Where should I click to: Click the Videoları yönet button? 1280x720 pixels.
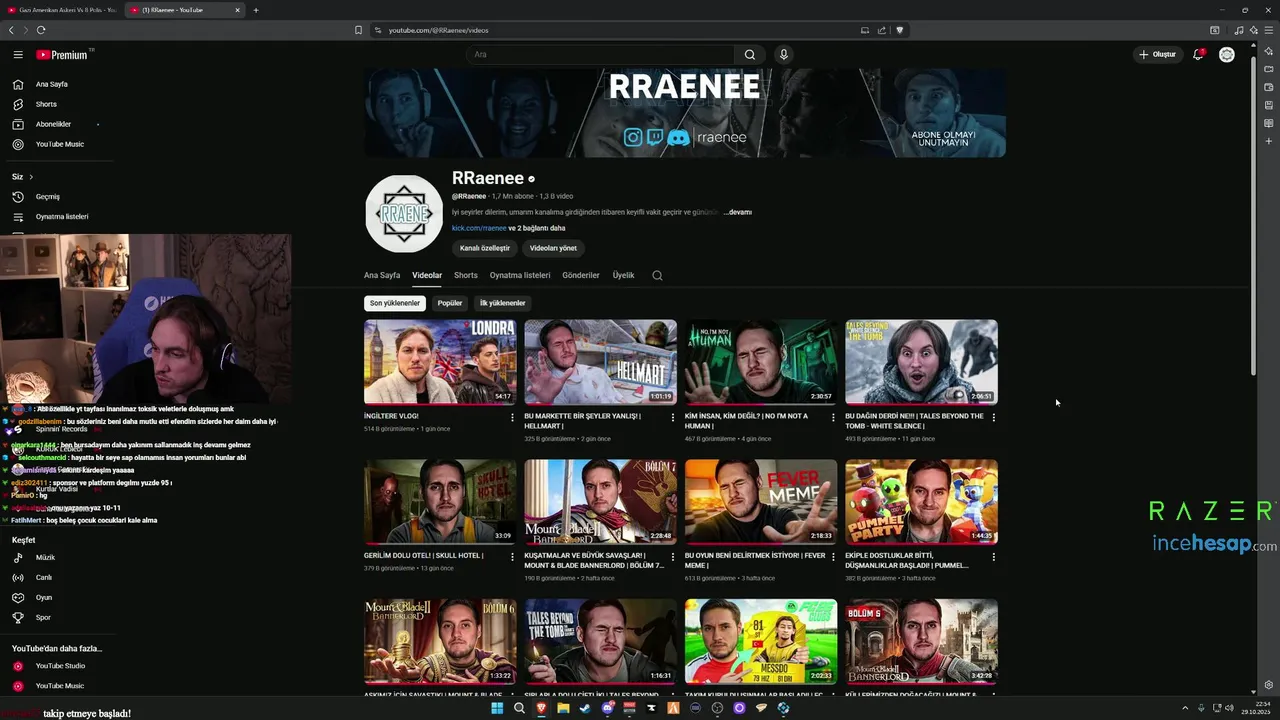(553, 248)
